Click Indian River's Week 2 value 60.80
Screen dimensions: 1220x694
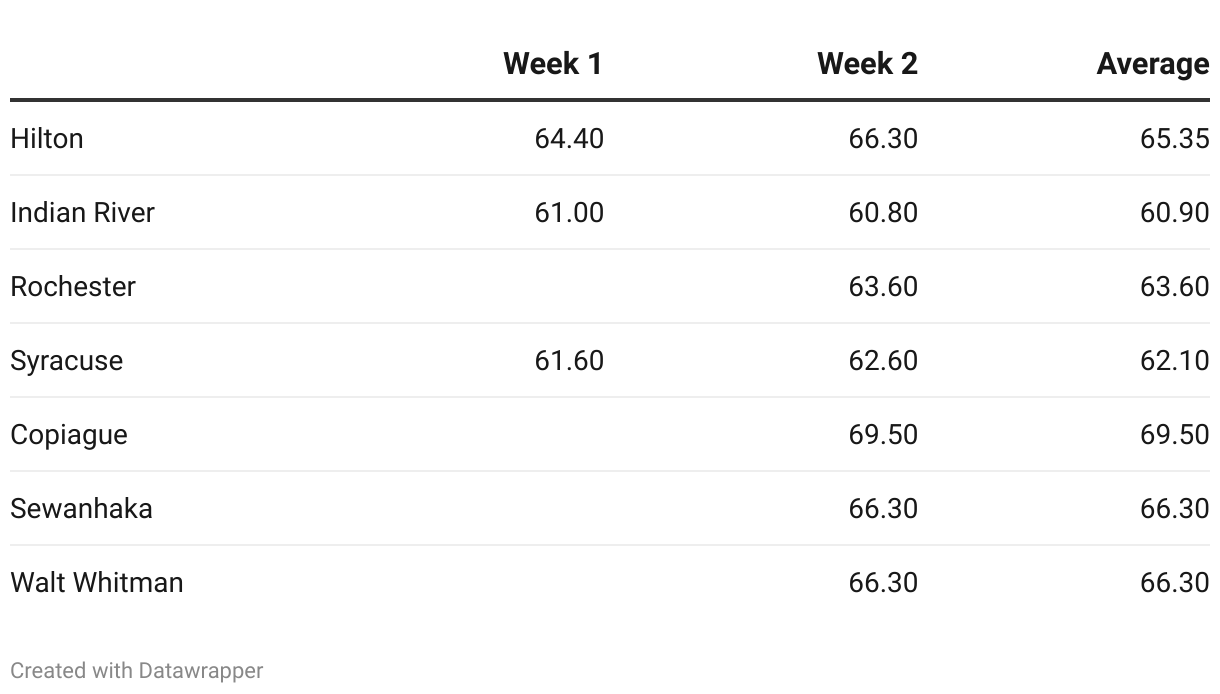pos(883,212)
